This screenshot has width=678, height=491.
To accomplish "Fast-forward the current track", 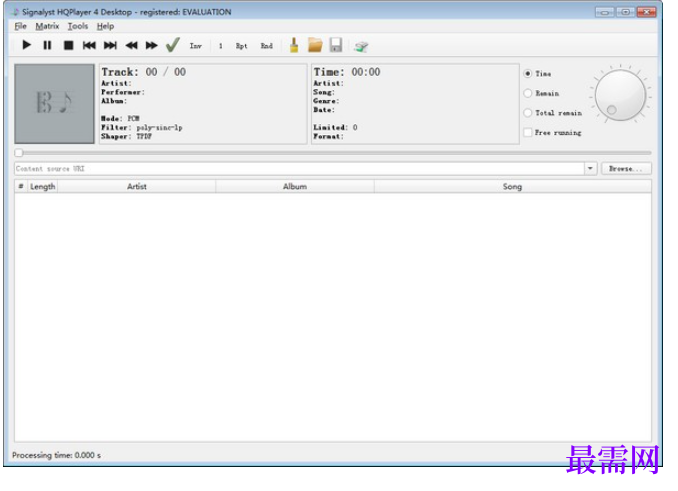I will [152, 45].
